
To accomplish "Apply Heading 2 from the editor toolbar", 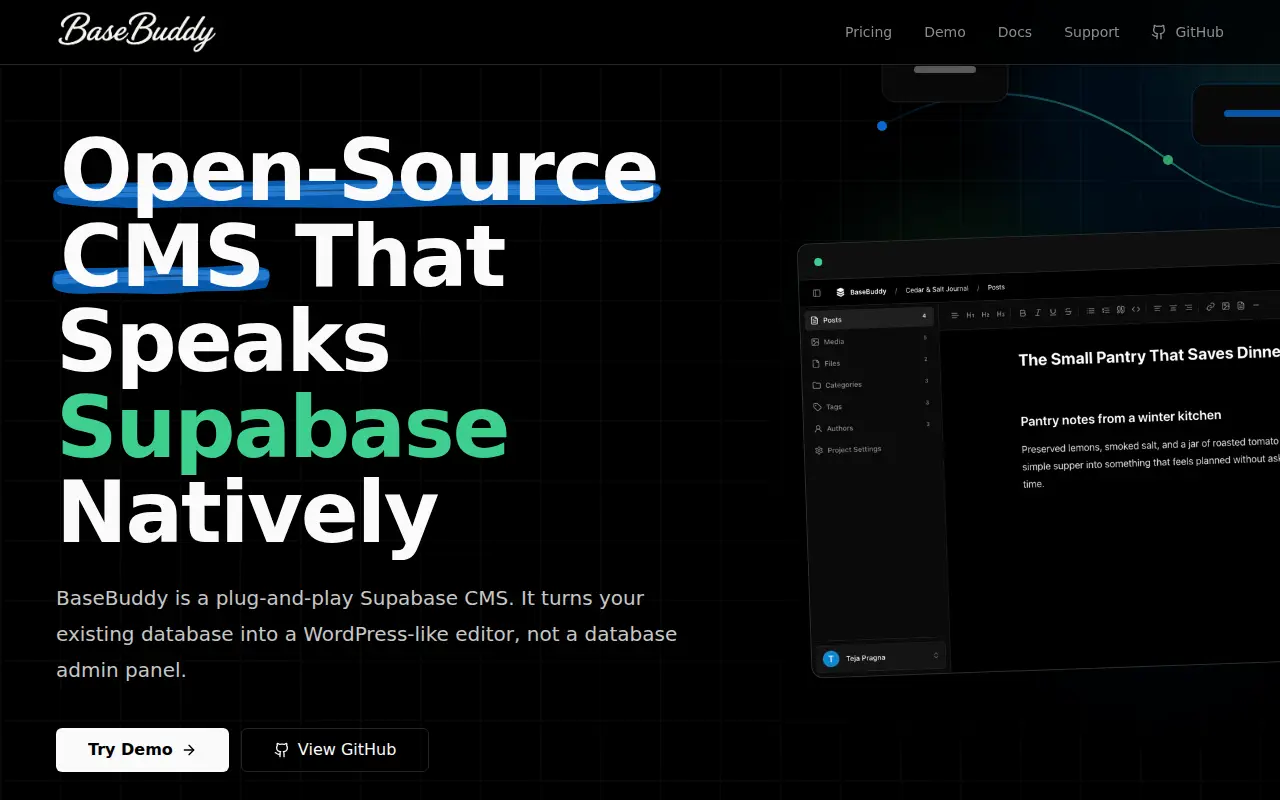I will [985, 314].
